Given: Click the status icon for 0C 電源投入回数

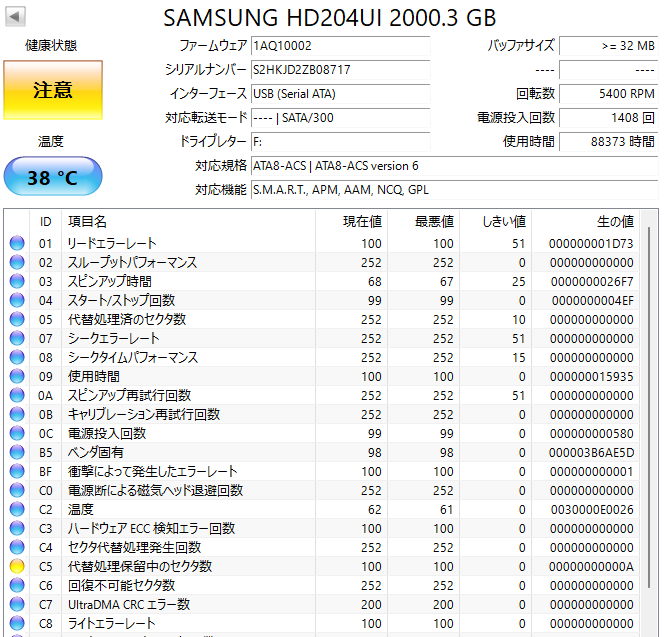Looking at the screenshot, I should pyautogui.click(x=17, y=433).
